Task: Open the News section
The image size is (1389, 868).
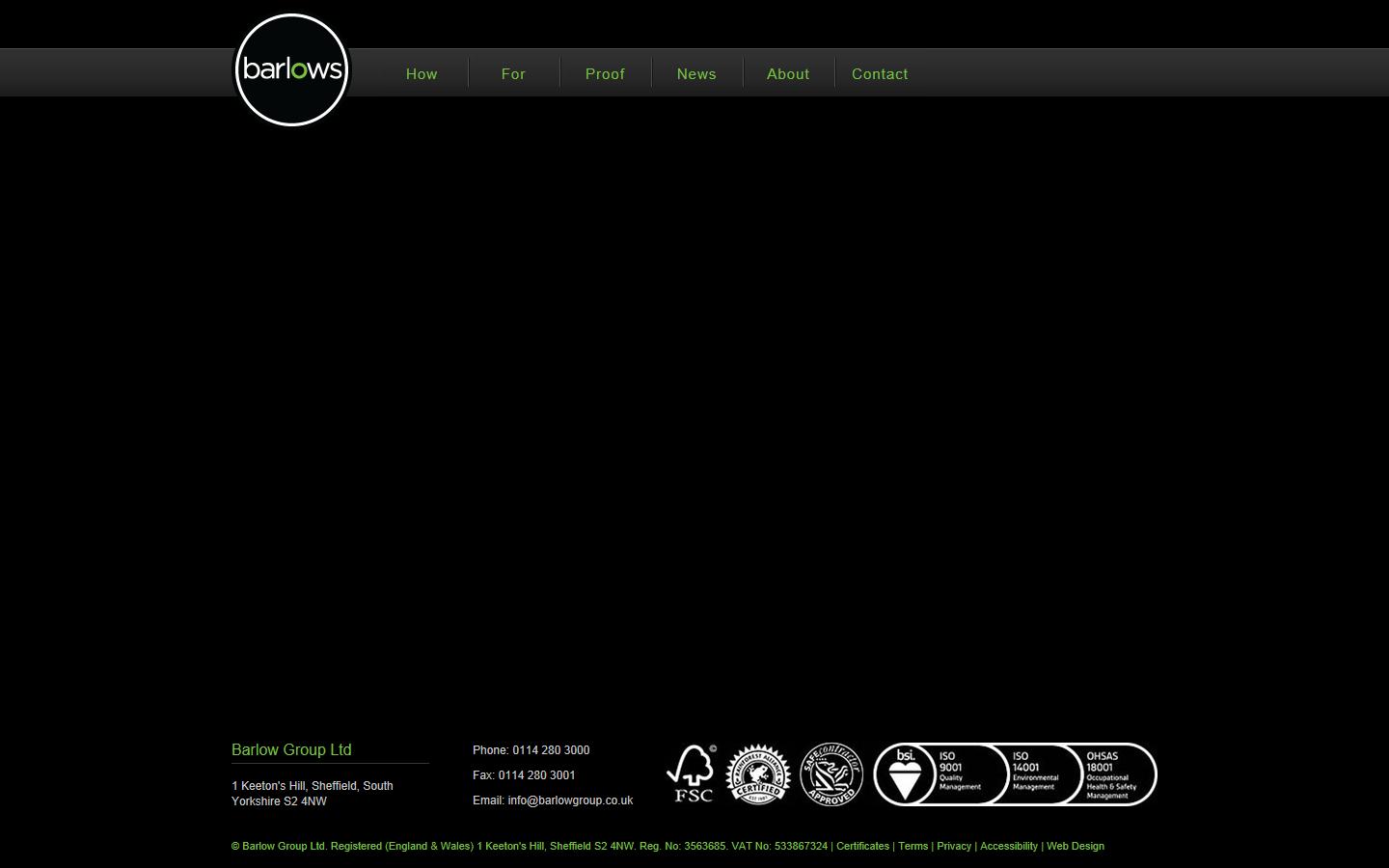Action: click(x=696, y=74)
